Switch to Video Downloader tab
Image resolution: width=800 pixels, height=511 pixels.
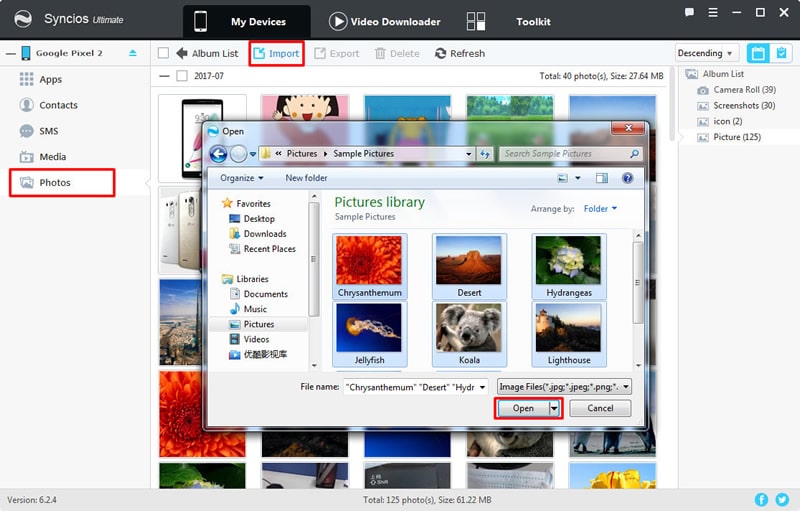pos(385,22)
